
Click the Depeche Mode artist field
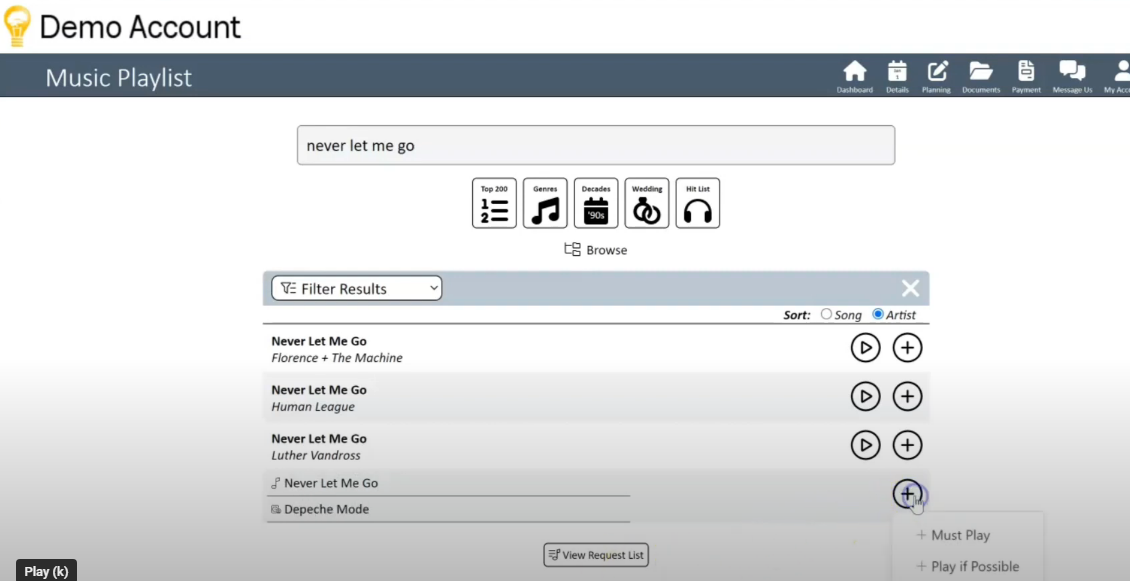[448, 509]
